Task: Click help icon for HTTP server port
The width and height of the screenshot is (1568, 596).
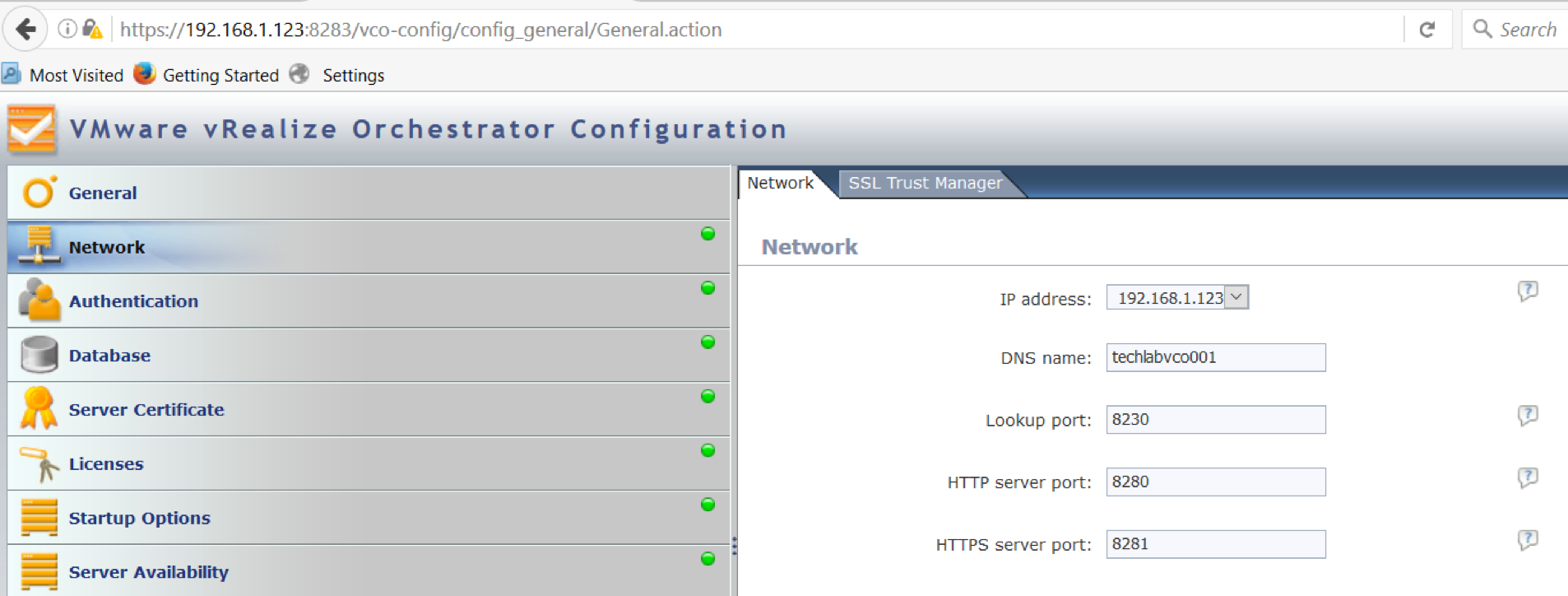Action: [x=1528, y=477]
